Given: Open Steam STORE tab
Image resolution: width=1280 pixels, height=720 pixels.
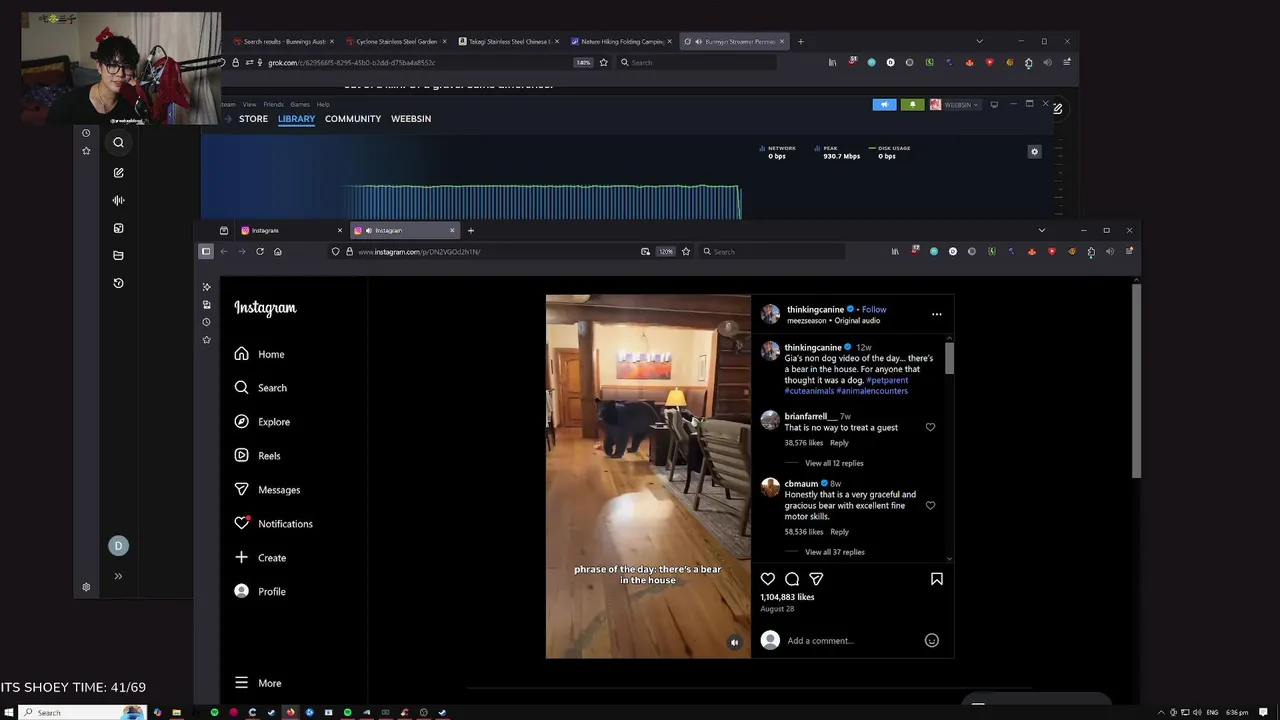Looking at the screenshot, I should tap(253, 119).
